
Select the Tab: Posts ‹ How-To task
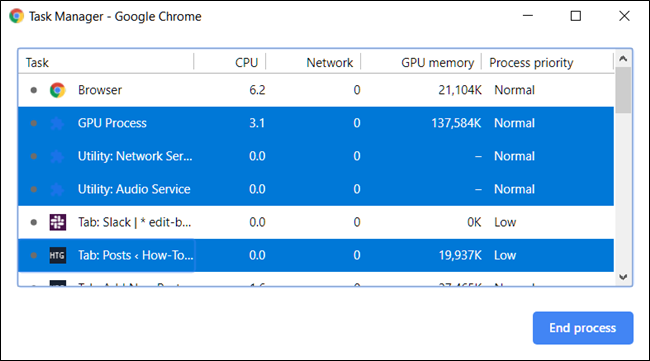click(136, 255)
